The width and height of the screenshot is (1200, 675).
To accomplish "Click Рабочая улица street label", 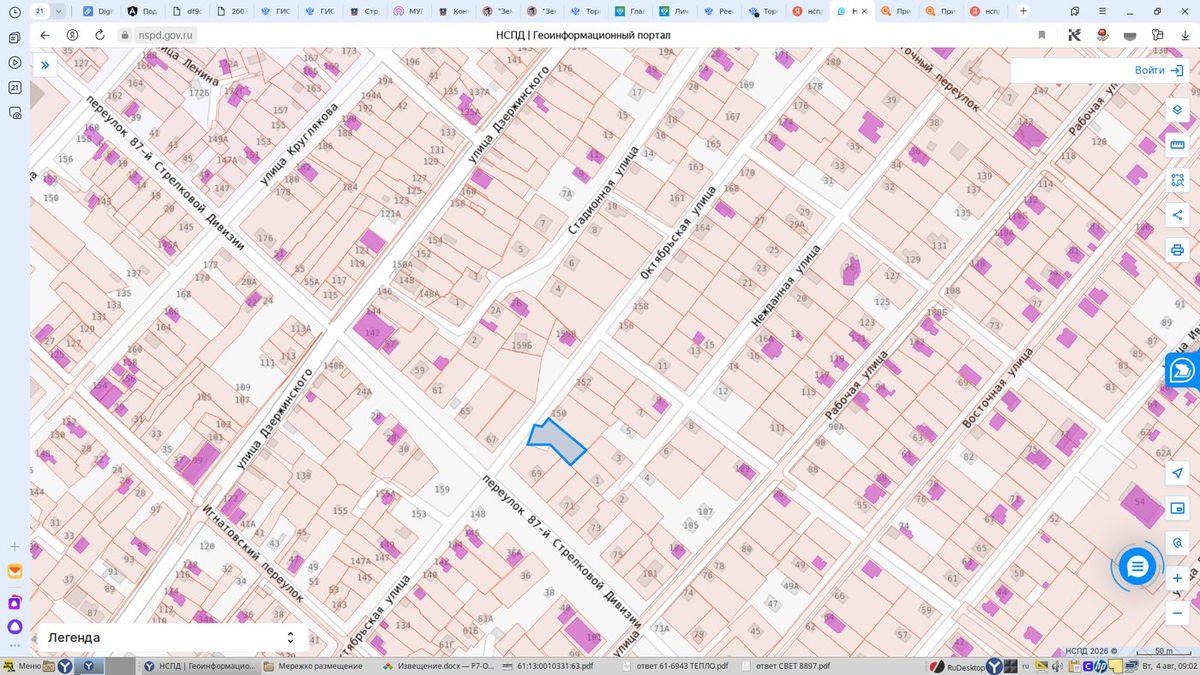I will point(857,385).
